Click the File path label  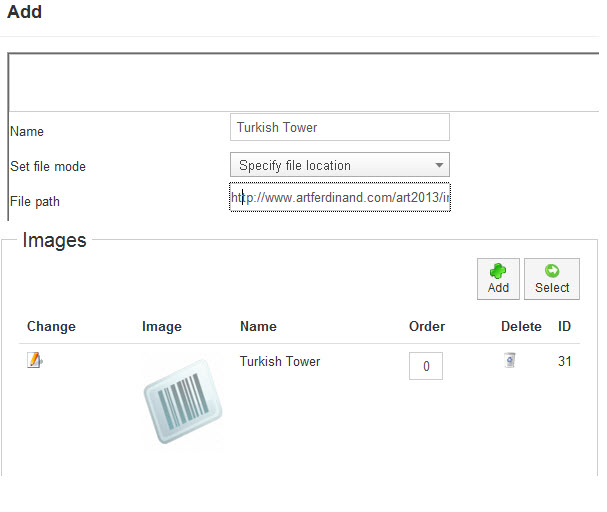35,201
